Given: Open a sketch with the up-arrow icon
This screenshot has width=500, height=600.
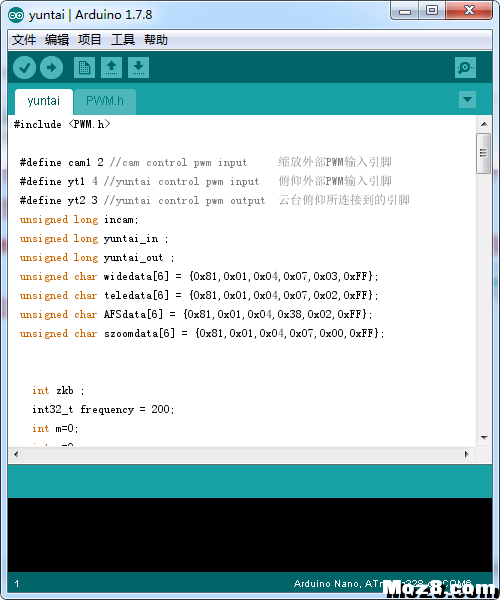Looking at the screenshot, I should (111, 68).
